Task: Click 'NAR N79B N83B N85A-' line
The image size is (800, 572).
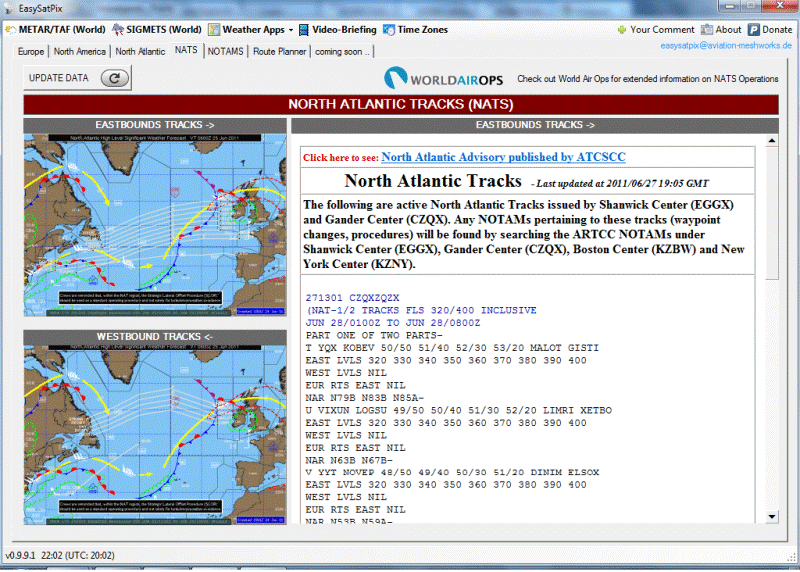Action: point(365,398)
